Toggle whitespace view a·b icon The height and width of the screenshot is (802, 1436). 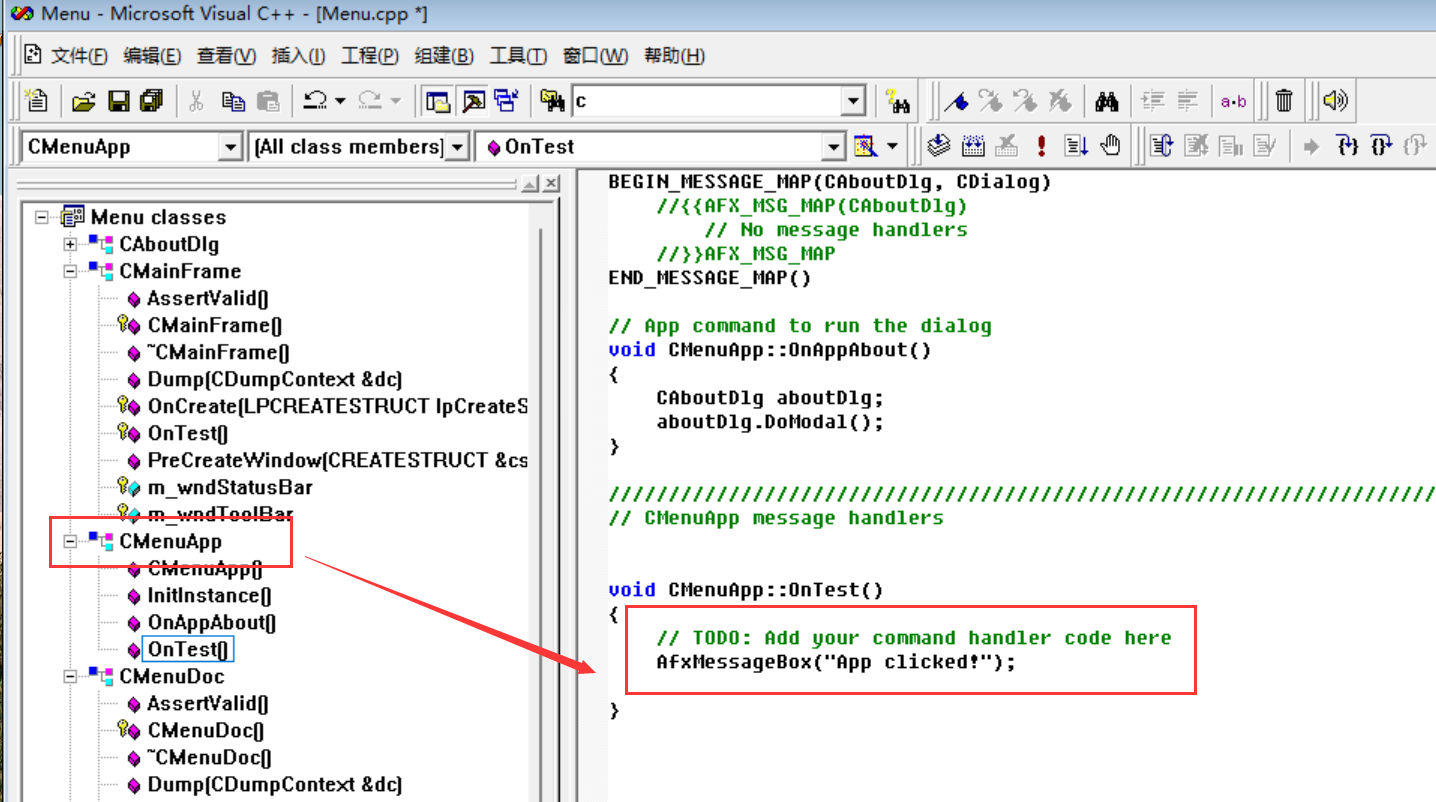[1234, 101]
